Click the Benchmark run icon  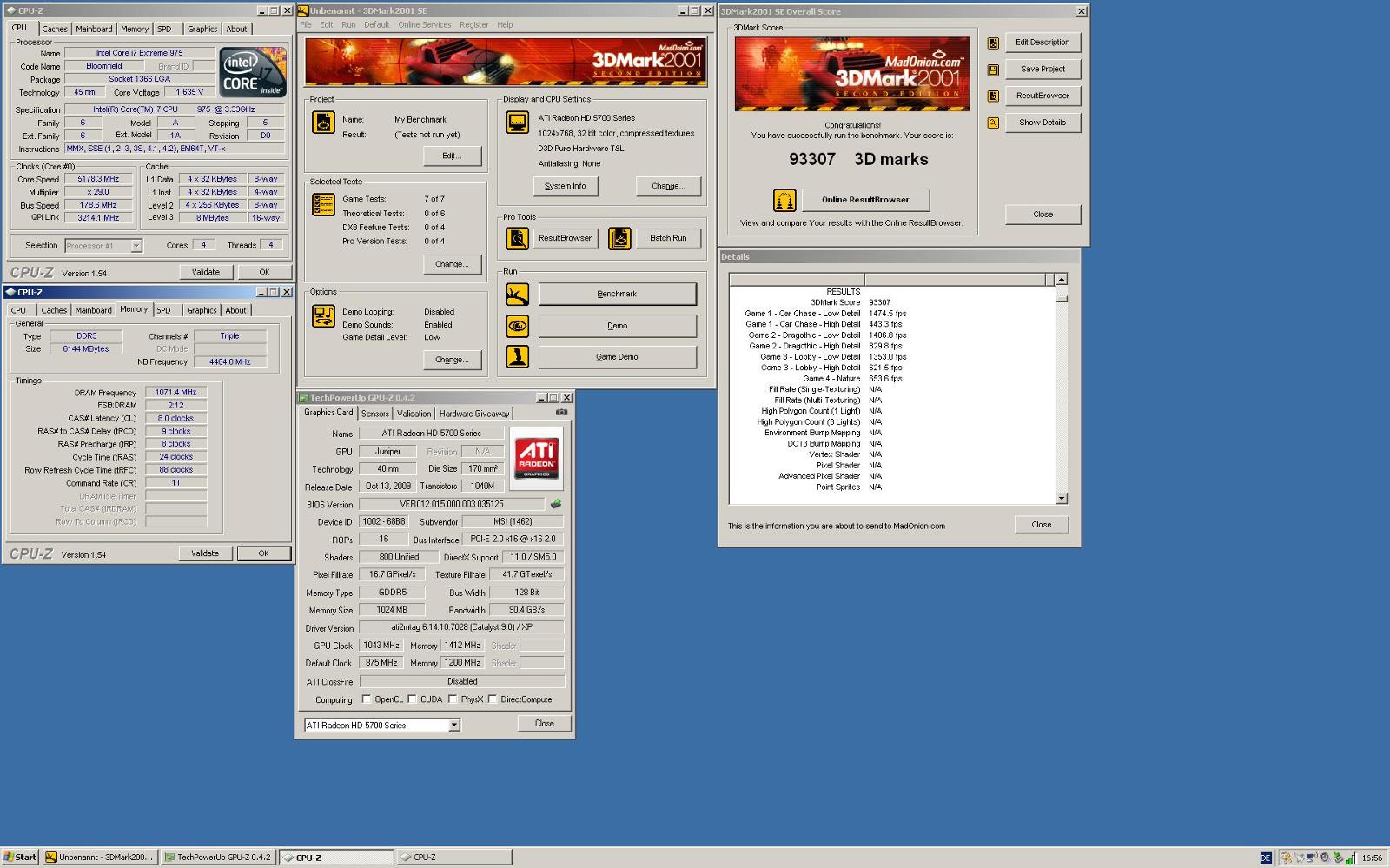click(517, 295)
